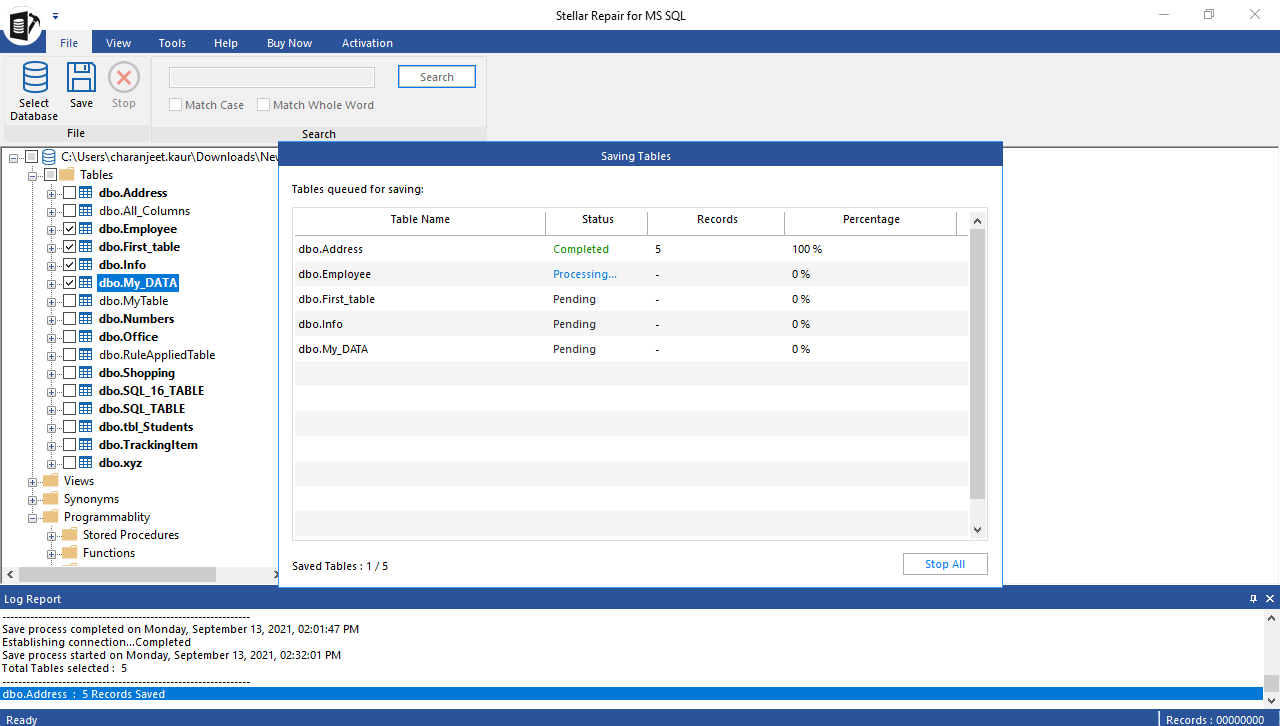Uncheck the dbo.Employee checkbox
1280x726 pixels.
[69, 229]
